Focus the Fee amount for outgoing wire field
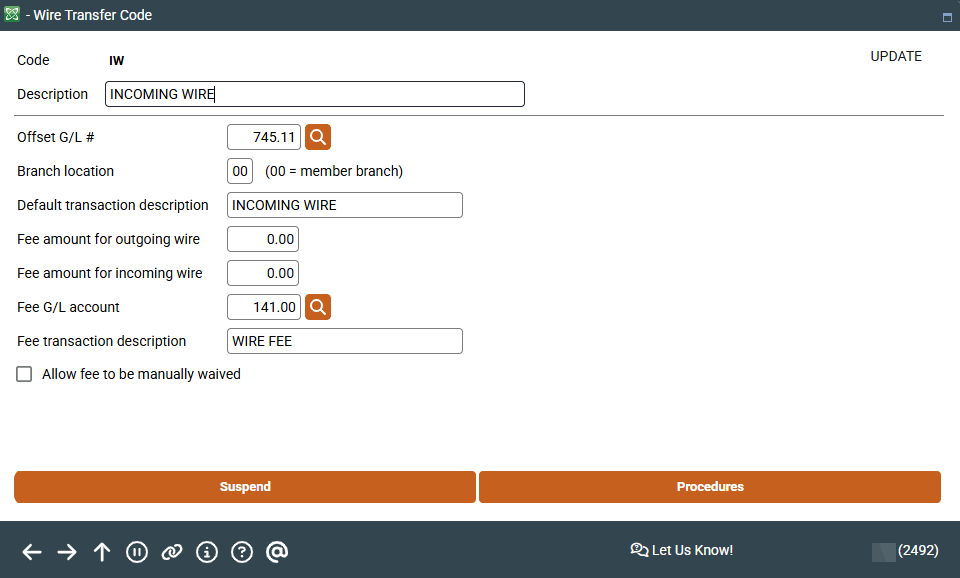The height and width of the screenshot is (578, 960). (263, 239)
